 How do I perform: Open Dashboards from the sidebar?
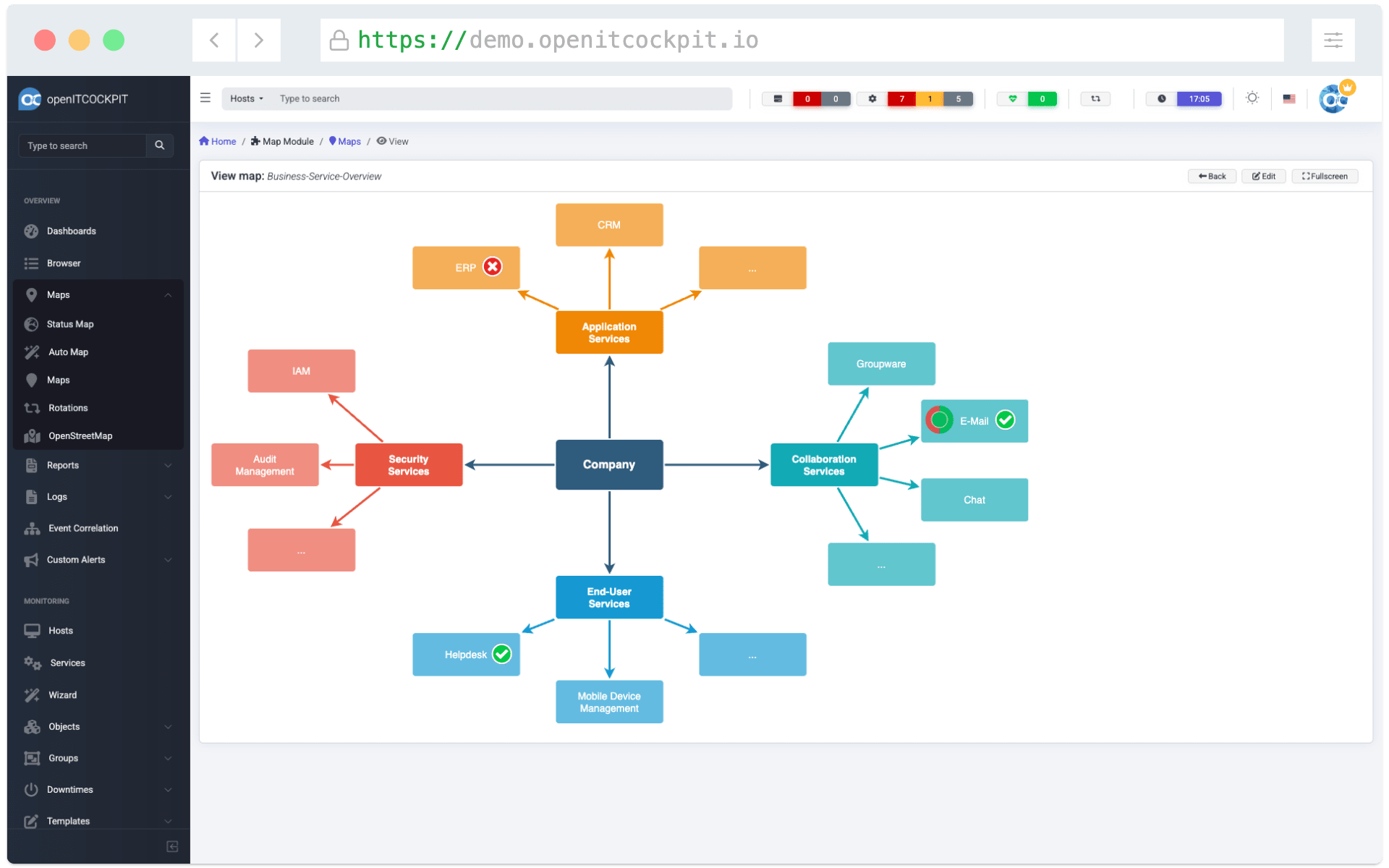pos(72,231)
